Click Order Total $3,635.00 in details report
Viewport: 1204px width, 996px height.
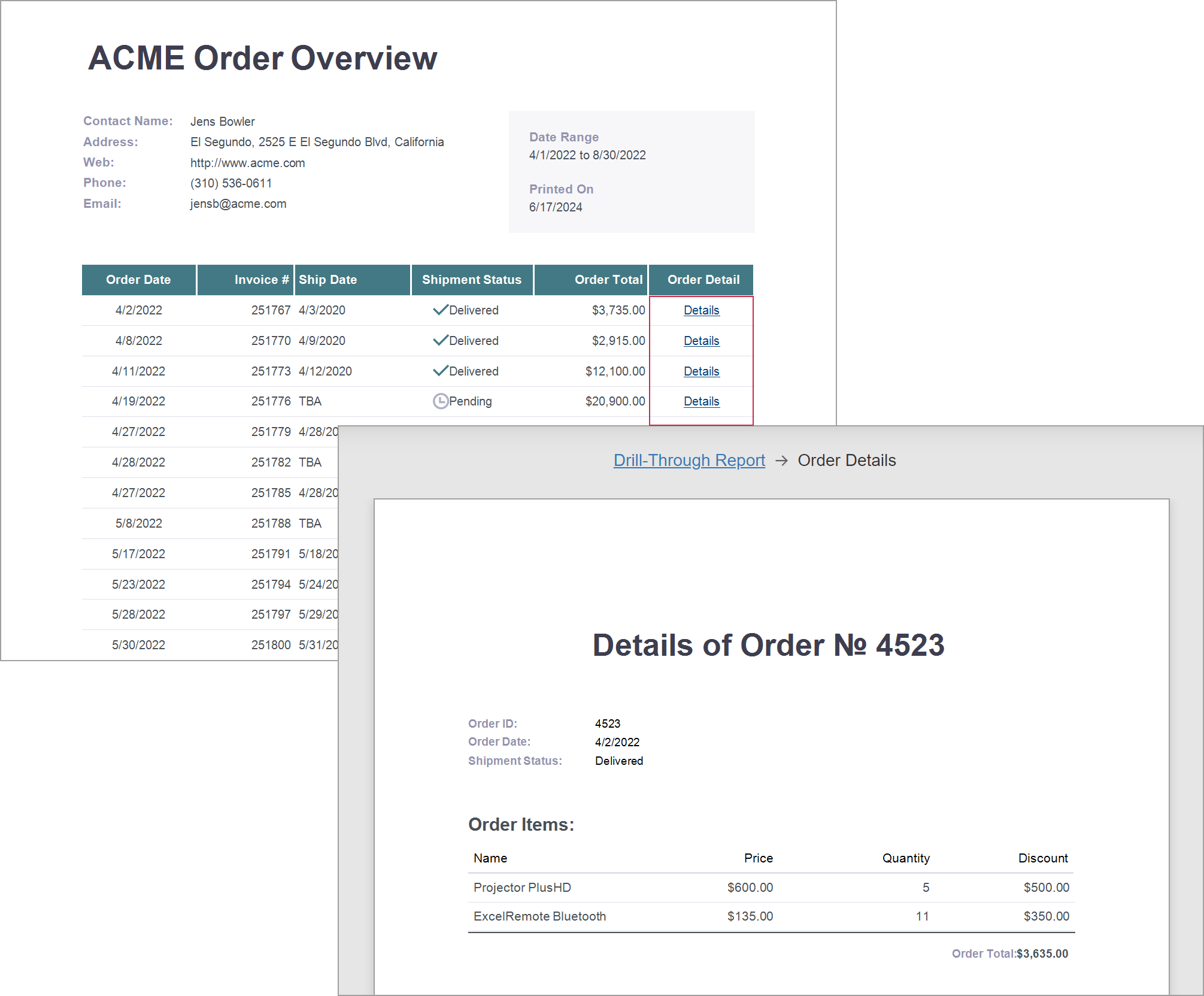tap(1042, 953)
